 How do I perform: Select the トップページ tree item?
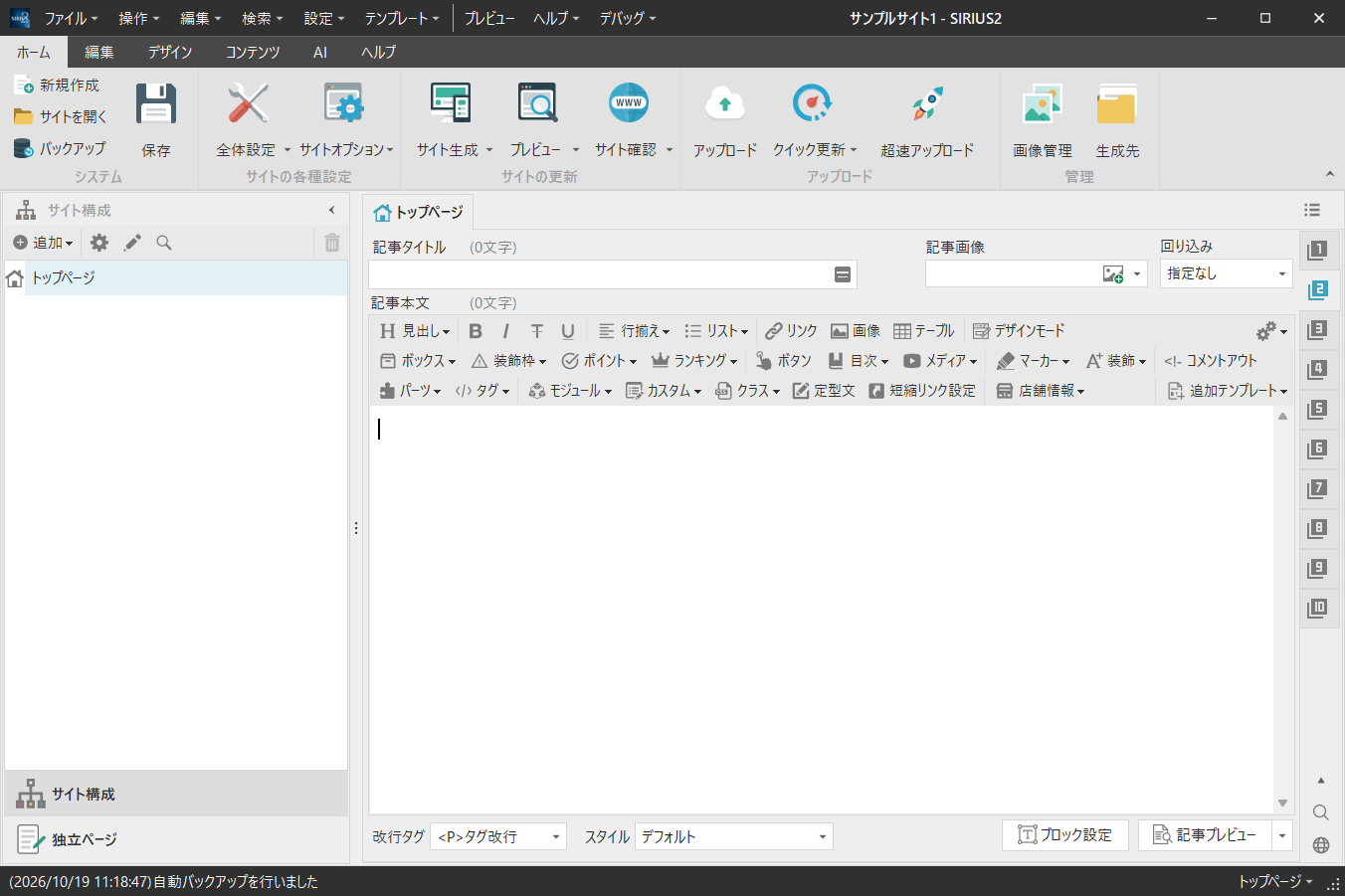click(x=176, y=278)
